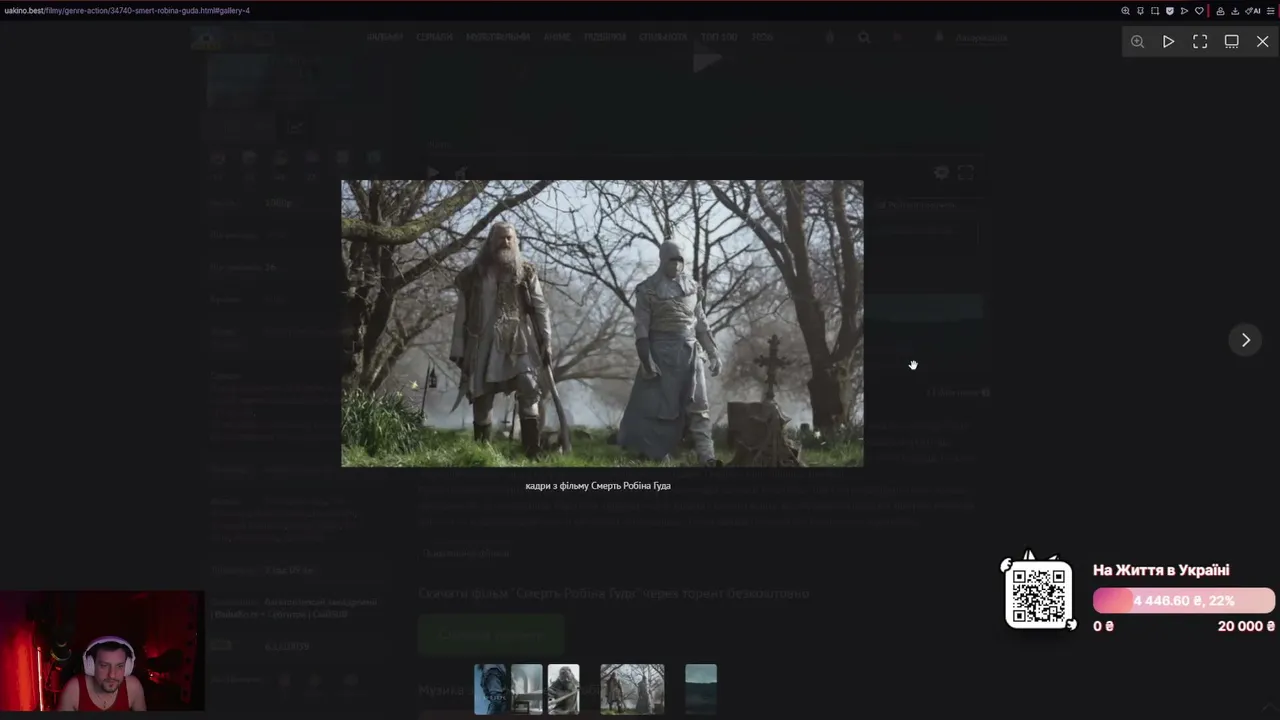Select the blue armored figure thumbnail
The width and height of the screenshot is (1280, 720).
click(490, 689)
